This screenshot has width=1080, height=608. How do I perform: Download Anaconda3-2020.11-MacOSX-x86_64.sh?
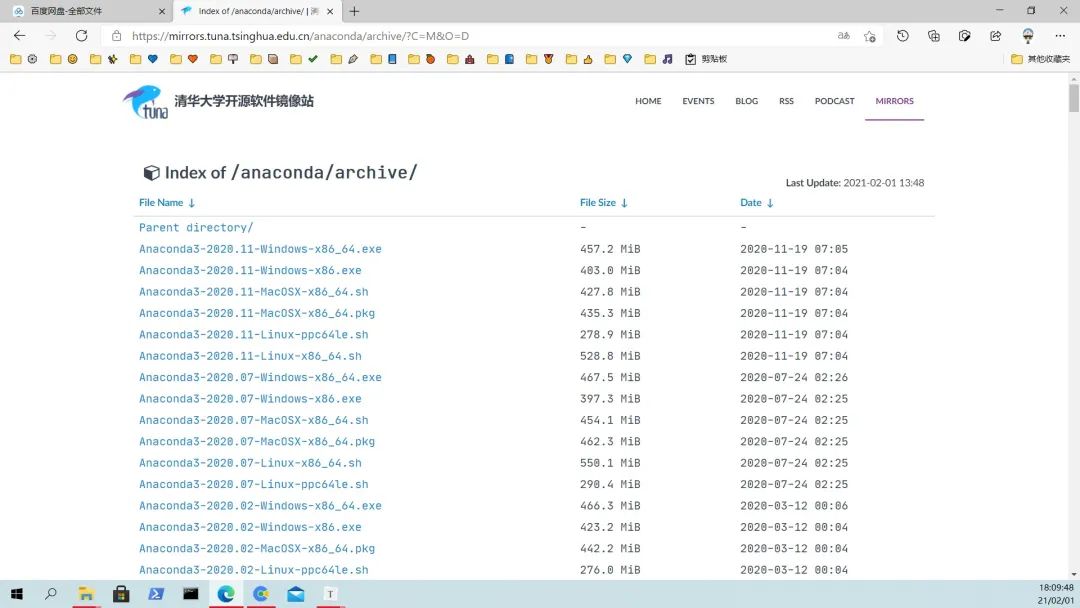tap(253, 291)
